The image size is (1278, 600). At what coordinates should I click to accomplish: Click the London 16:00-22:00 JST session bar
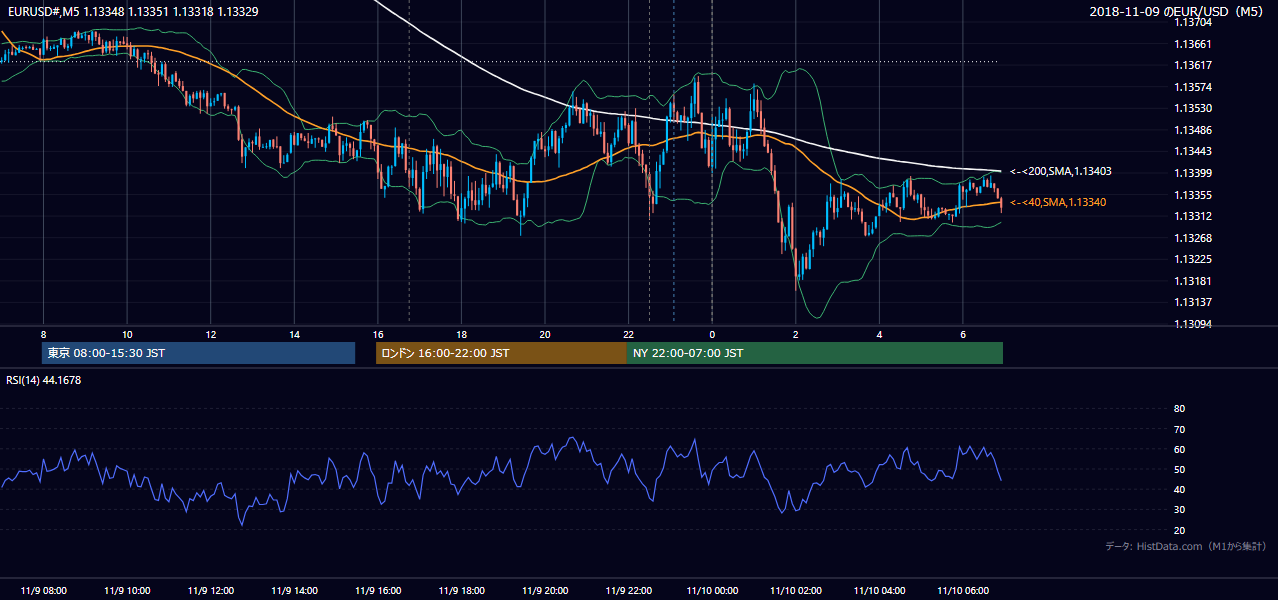[x=501, y=353]
